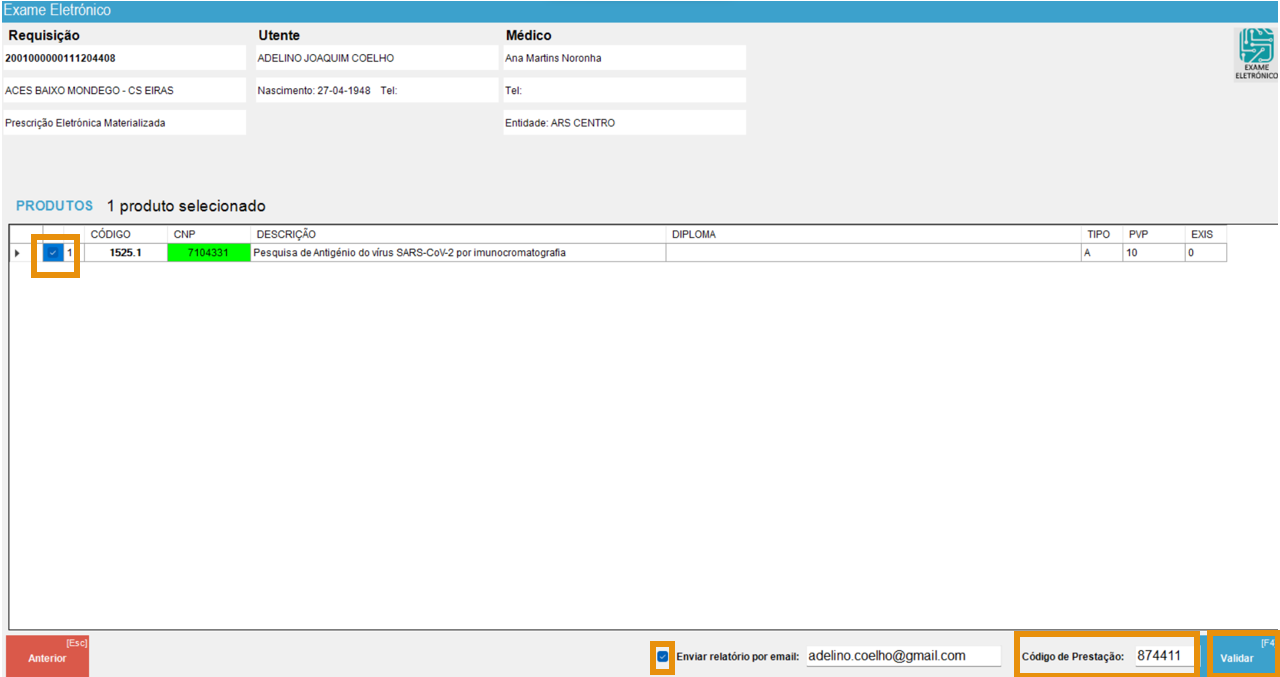
Task: Go back with the Anterior button
Action: [x=47, y=657]
